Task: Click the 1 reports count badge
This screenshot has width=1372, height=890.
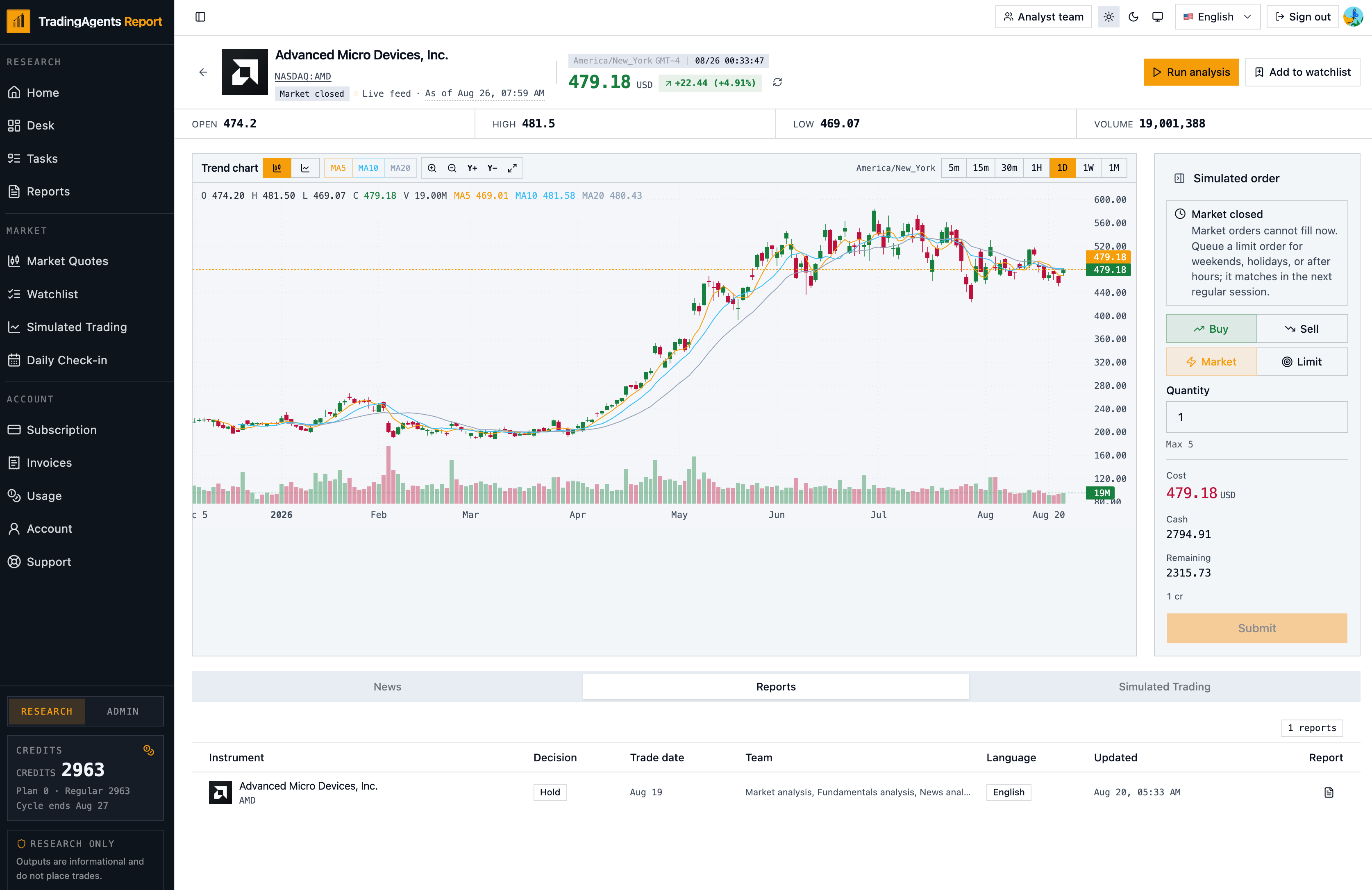Action: (x=1312, y=727)
